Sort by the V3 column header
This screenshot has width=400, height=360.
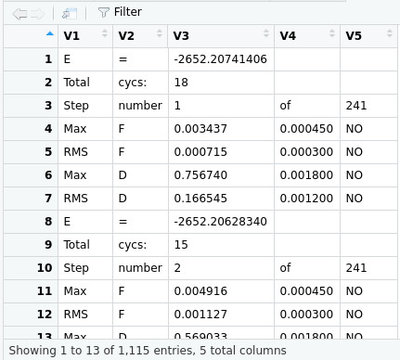coord(221,36)
